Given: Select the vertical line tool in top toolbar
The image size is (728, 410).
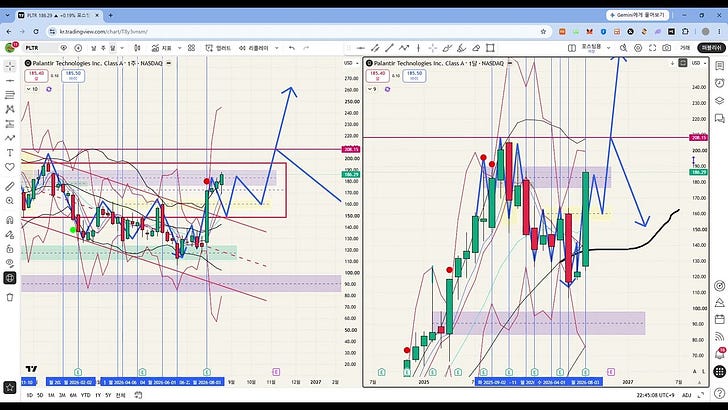Looking at the screenshot, I should click(x=418, y=48).
